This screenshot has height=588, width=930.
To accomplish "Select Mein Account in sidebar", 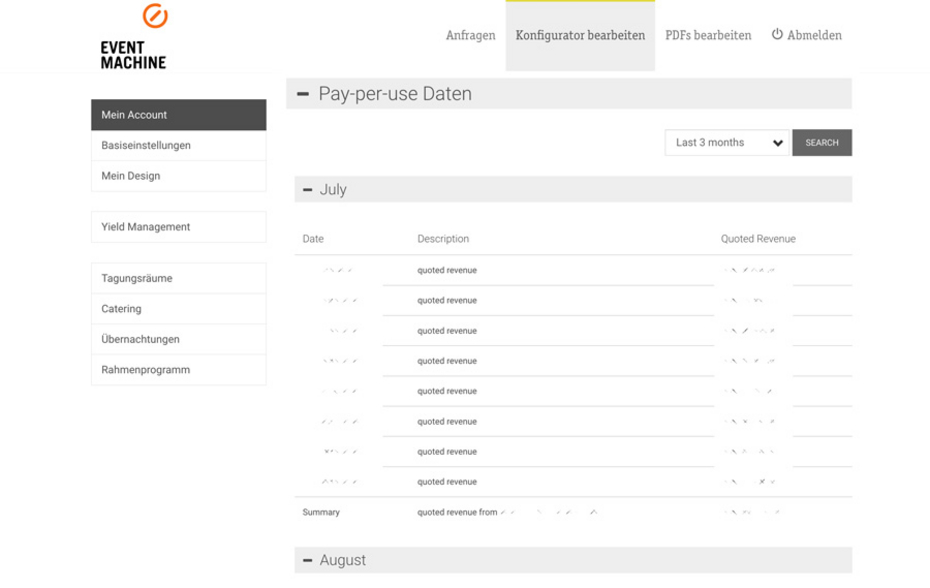I will point(178,115).
